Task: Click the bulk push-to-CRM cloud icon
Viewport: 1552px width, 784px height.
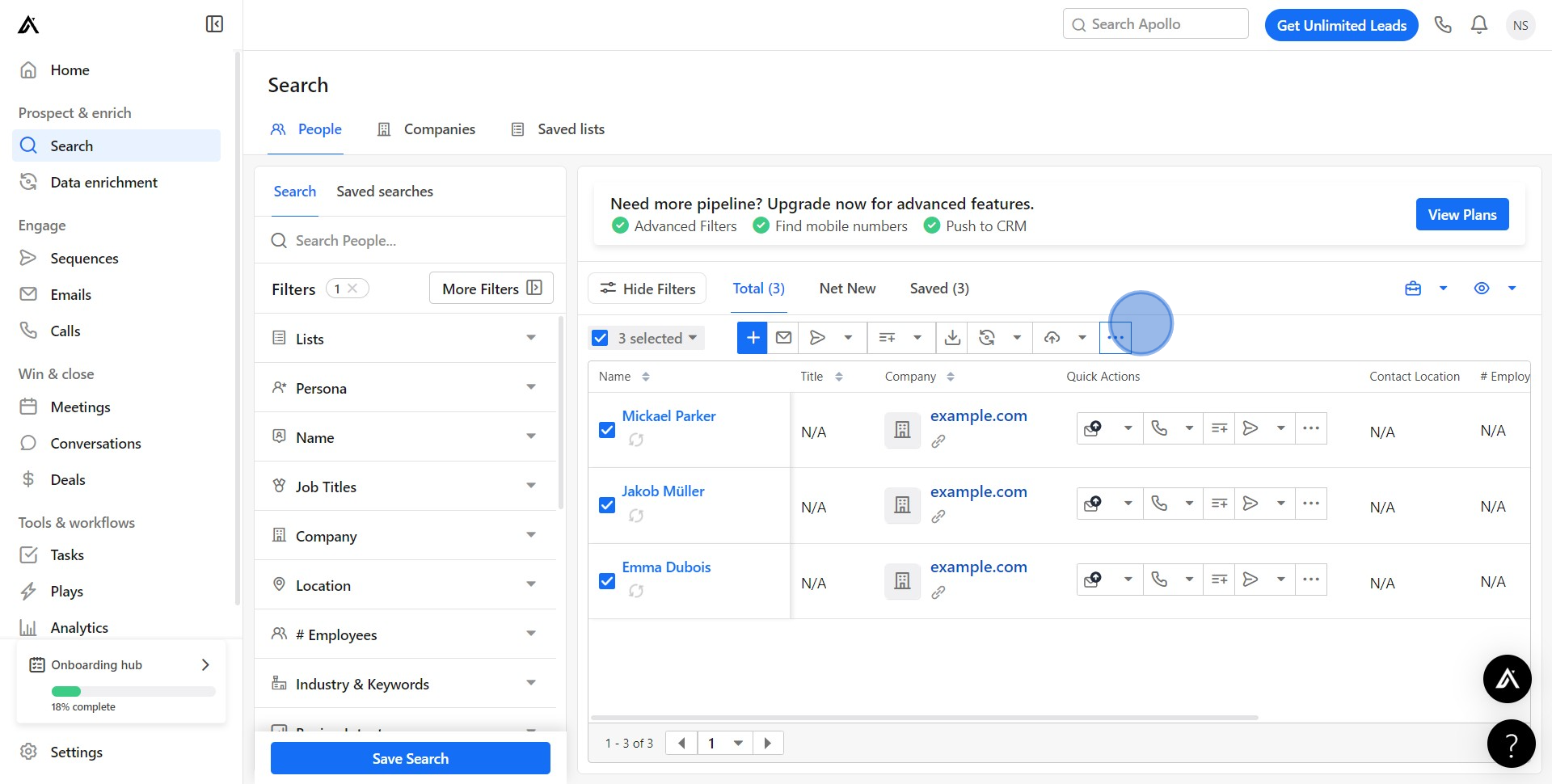Action: click(x=1052, y=338)
